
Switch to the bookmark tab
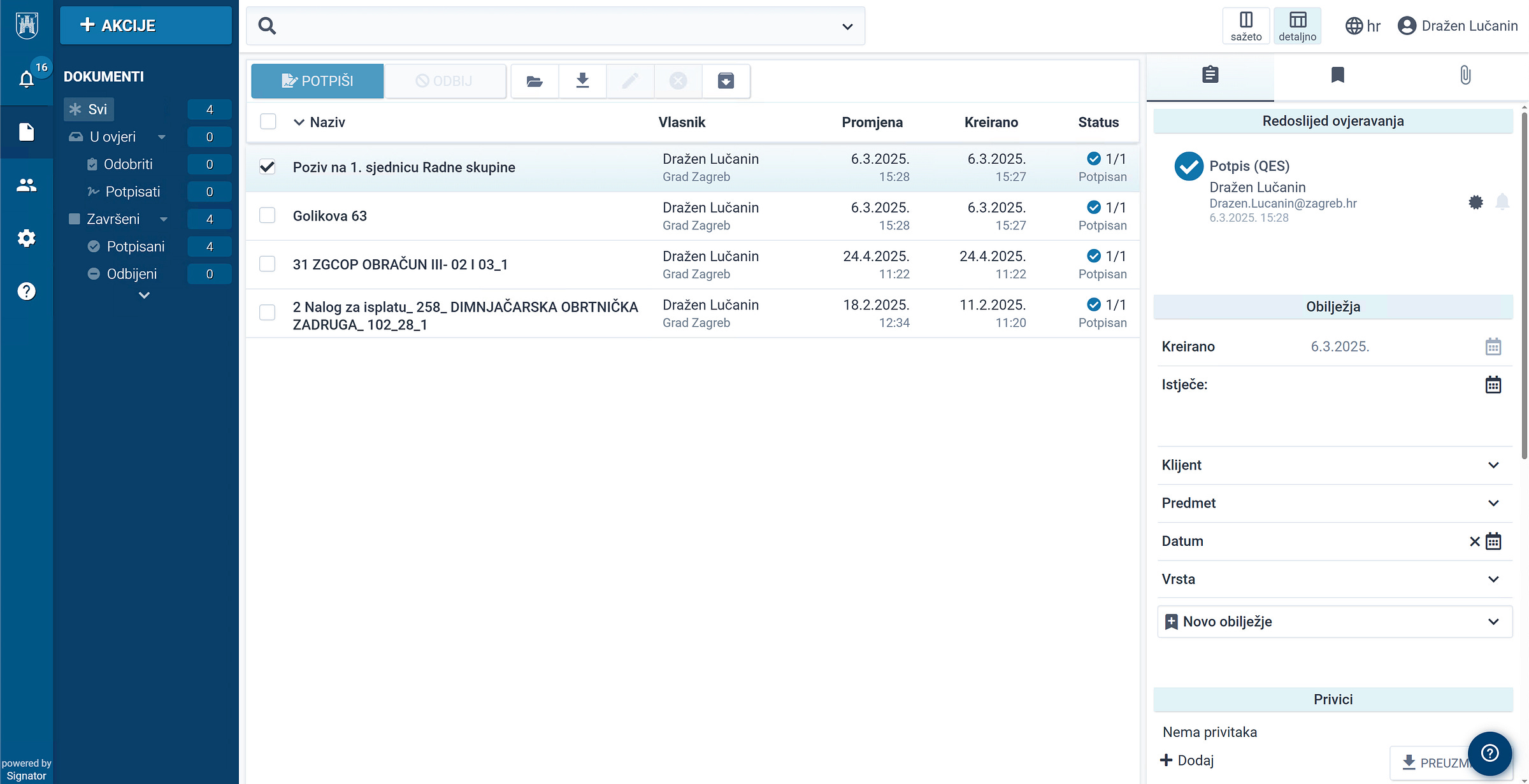pyautogui.click(x=1337, y=75)
